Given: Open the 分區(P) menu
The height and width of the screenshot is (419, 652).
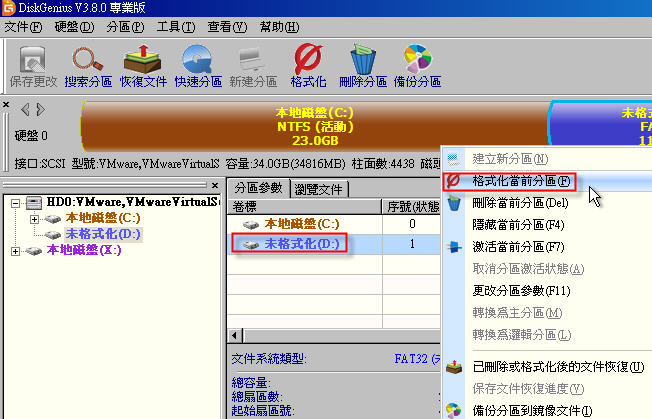Looking at the screenshot, I should [x=125, y=27].
